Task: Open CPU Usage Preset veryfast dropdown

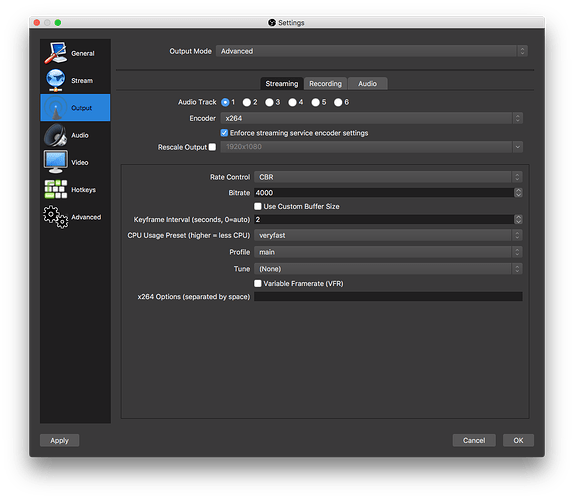Action: (388, 235)
